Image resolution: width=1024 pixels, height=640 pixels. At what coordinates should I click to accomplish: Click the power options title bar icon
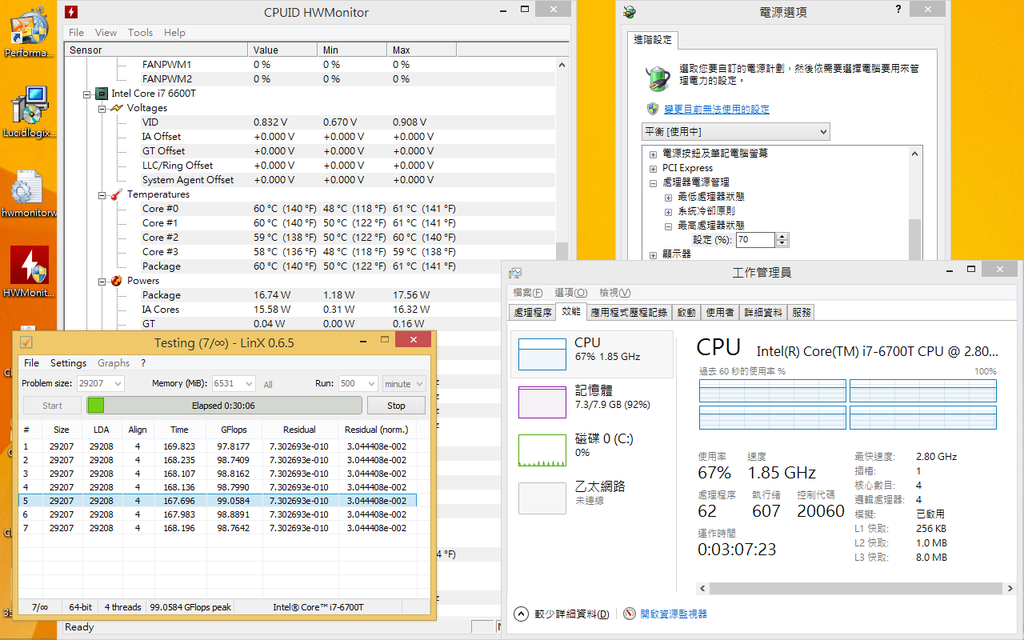click(630, 12)
